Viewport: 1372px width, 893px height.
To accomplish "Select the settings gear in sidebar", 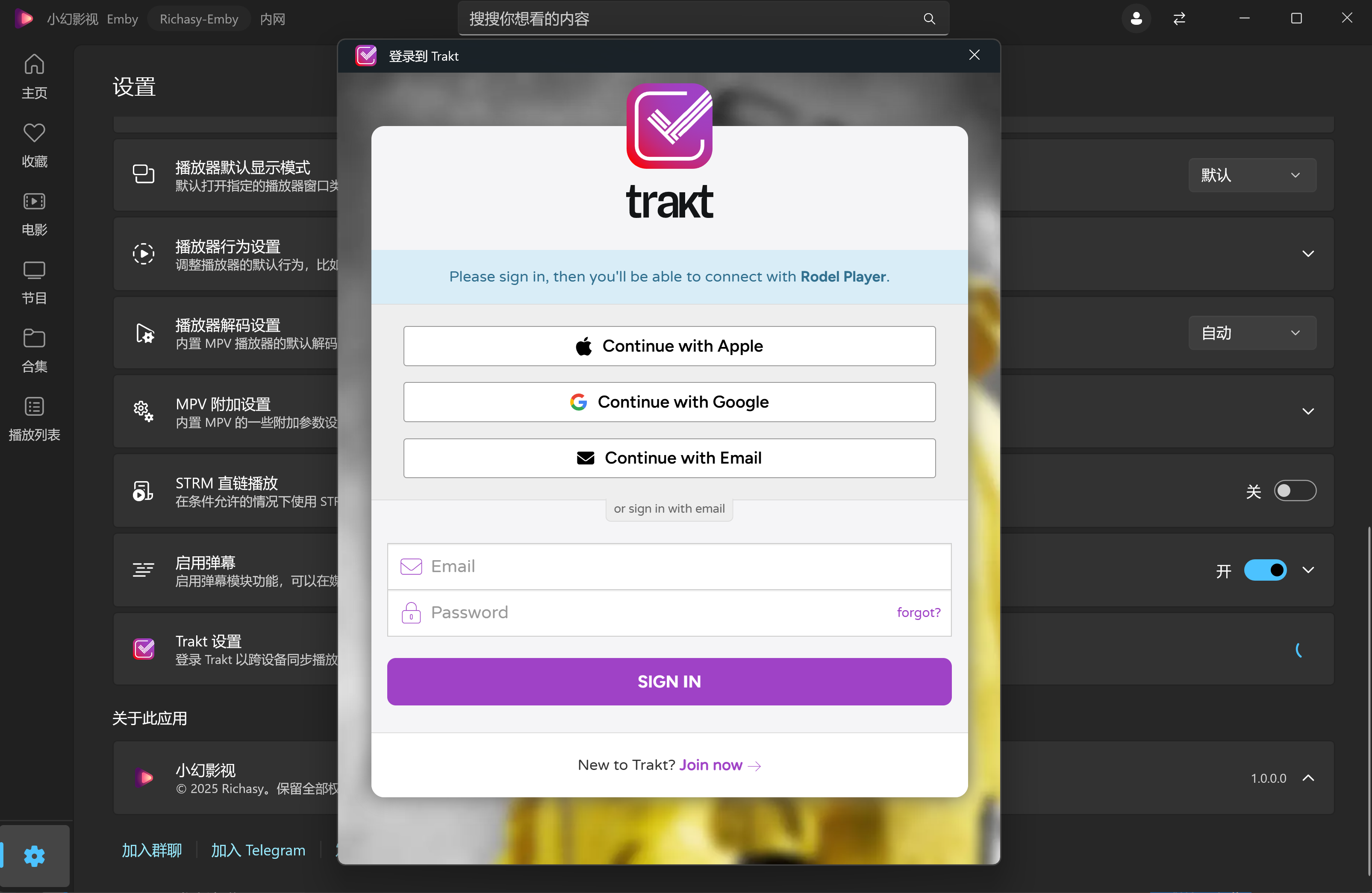I will pos(35,856).
